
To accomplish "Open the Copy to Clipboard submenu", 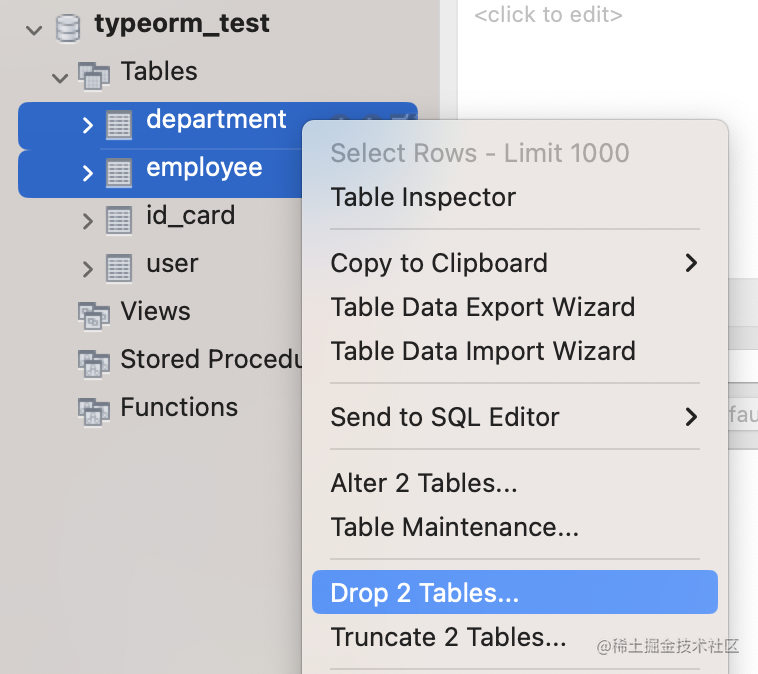I will [x=439, y=263].
